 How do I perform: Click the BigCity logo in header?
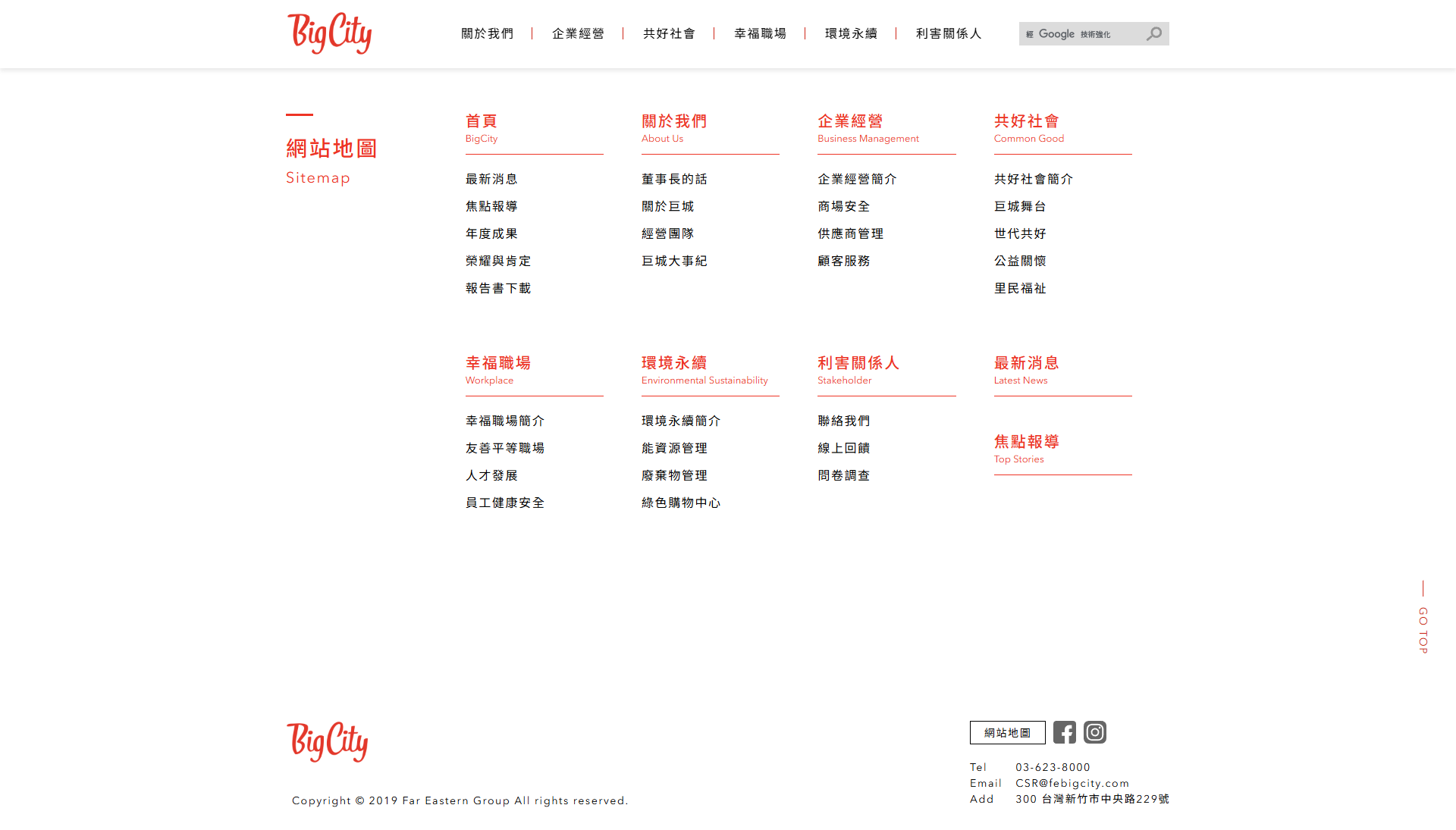329,33
